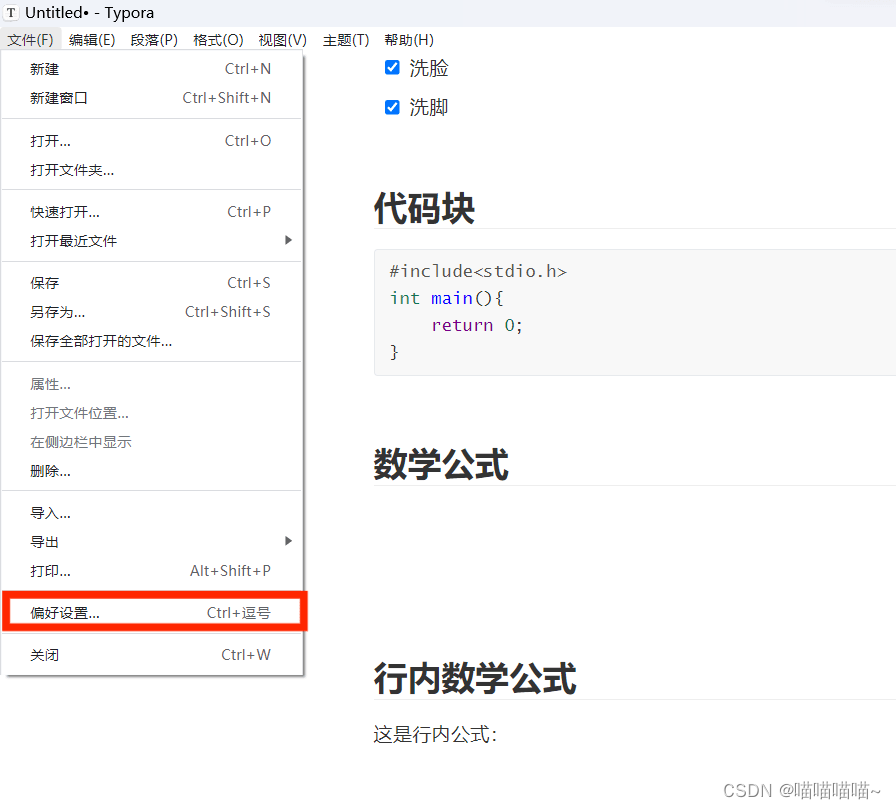Click the 洗脚 task text

429,107
